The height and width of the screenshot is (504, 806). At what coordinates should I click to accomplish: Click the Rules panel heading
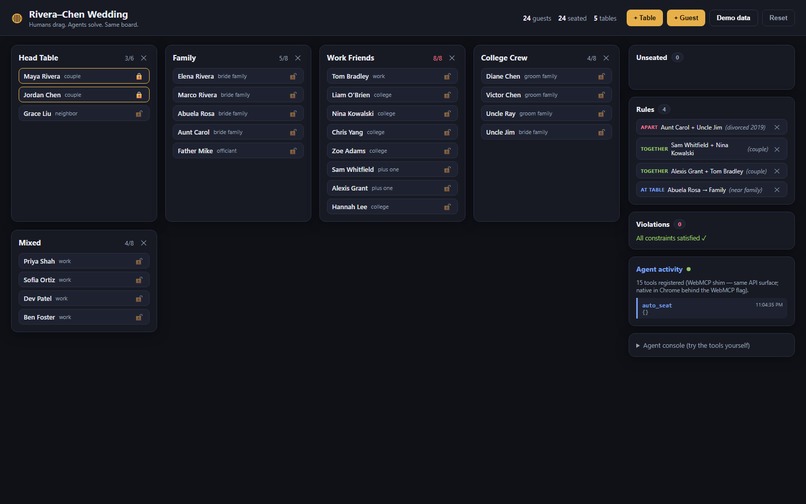click(x=645, y=109)
